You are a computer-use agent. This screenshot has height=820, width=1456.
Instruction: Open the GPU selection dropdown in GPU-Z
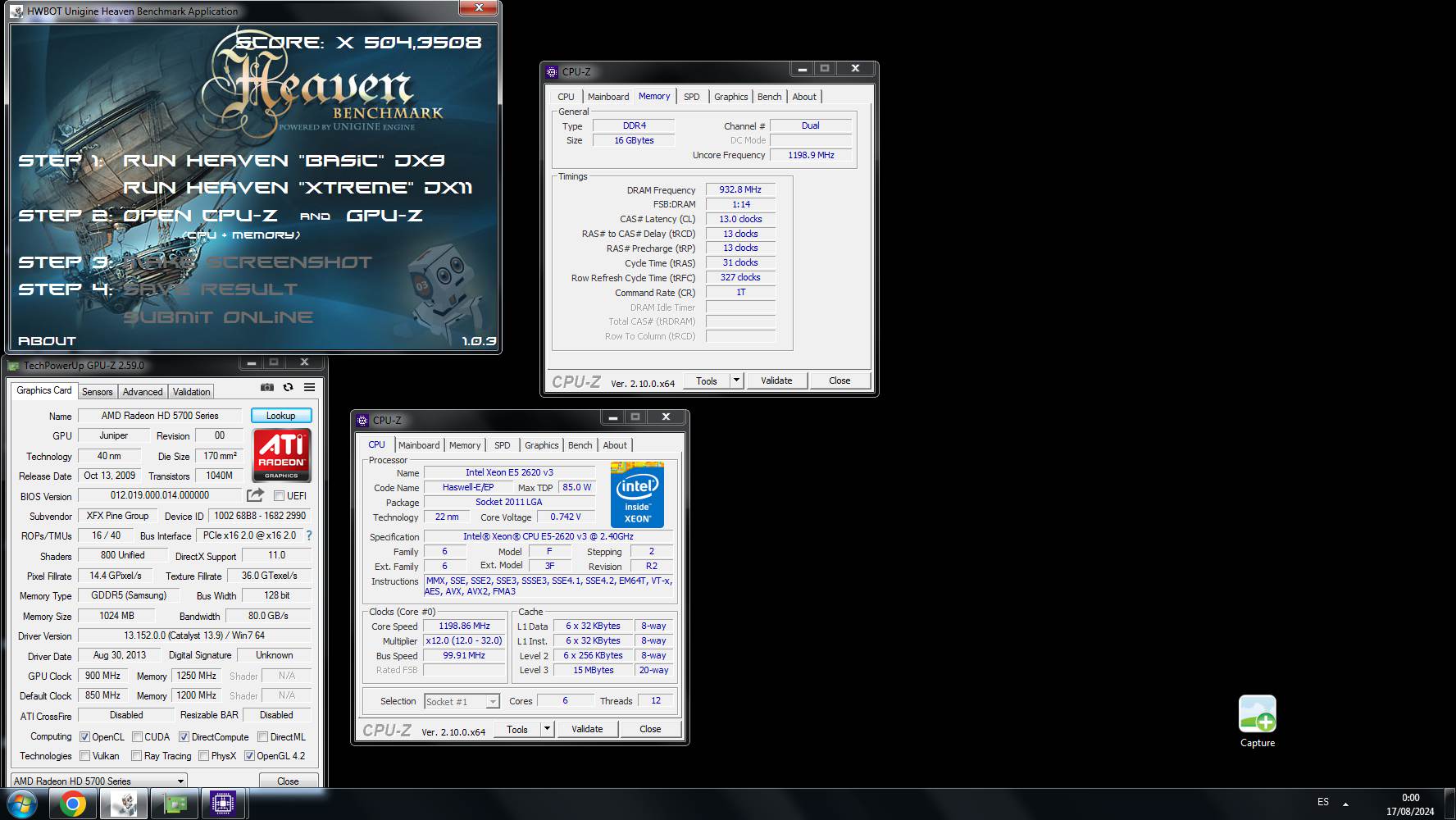click(99, 781)
